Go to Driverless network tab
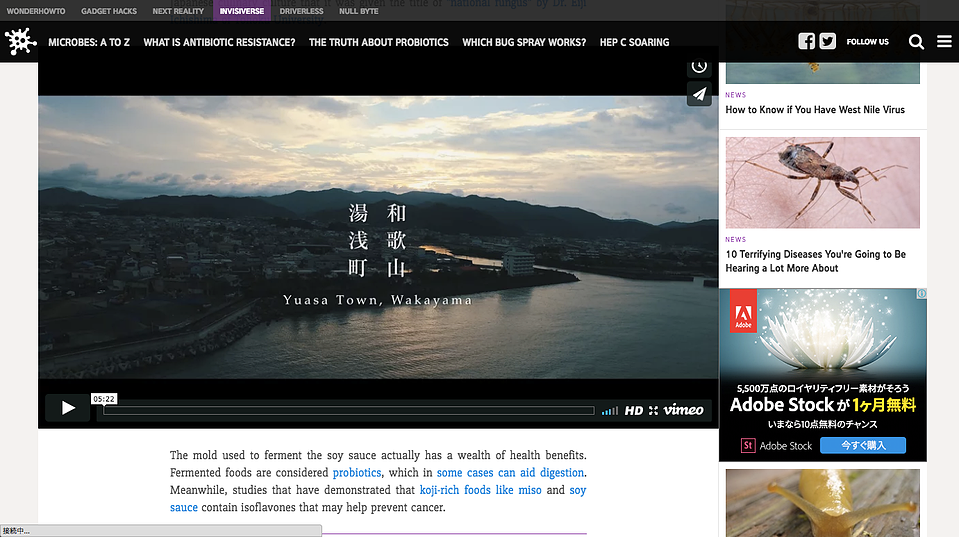The image size is (959, 537). pos(302,11)
